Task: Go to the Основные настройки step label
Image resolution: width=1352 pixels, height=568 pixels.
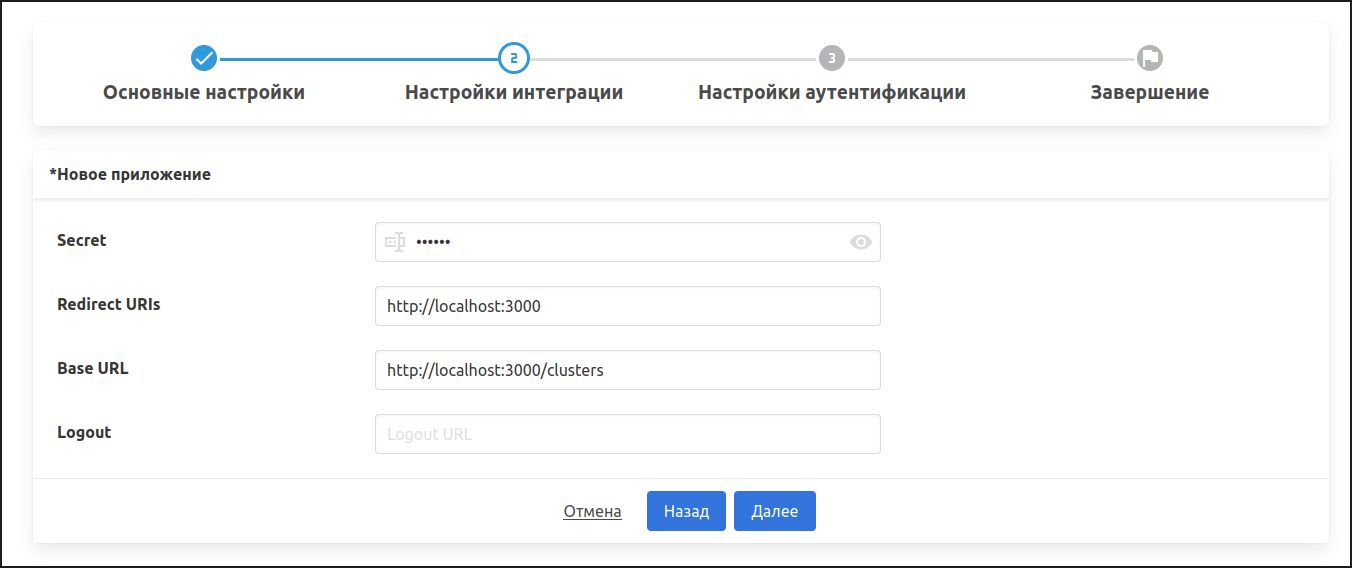Action: pos(204,93)
